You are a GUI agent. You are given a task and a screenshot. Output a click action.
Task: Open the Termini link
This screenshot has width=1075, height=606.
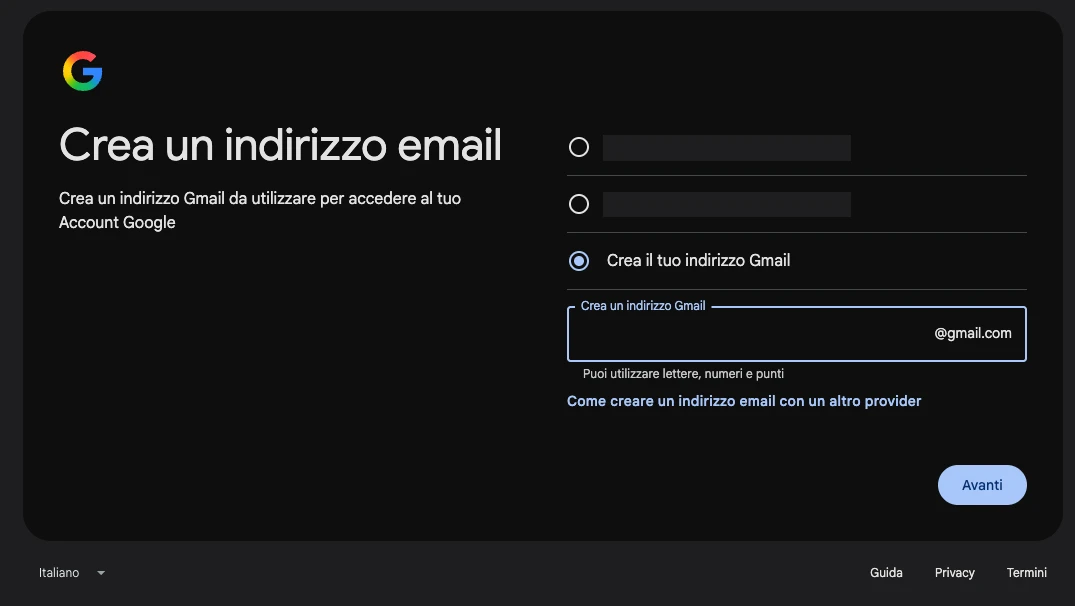pos(1026,572)
